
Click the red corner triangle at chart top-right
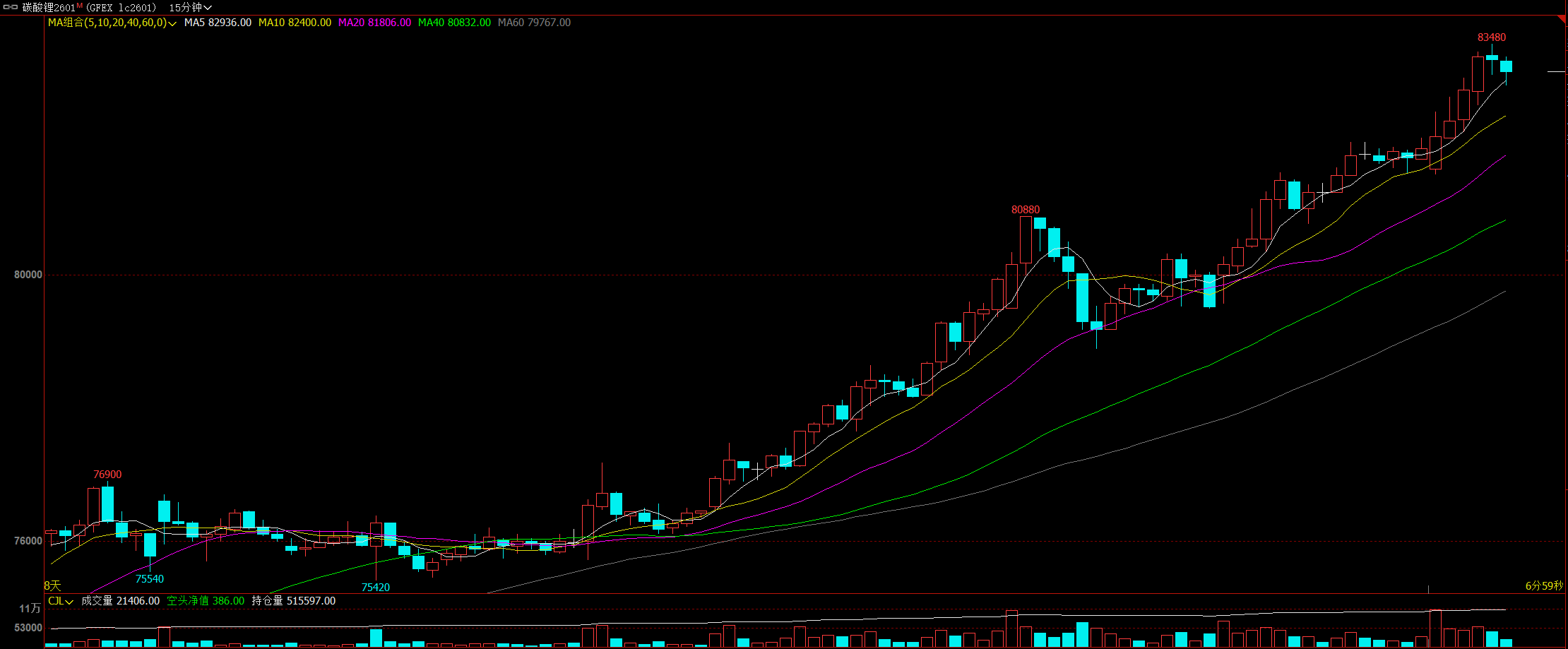pyautogui.click(x=1561, y=19)
